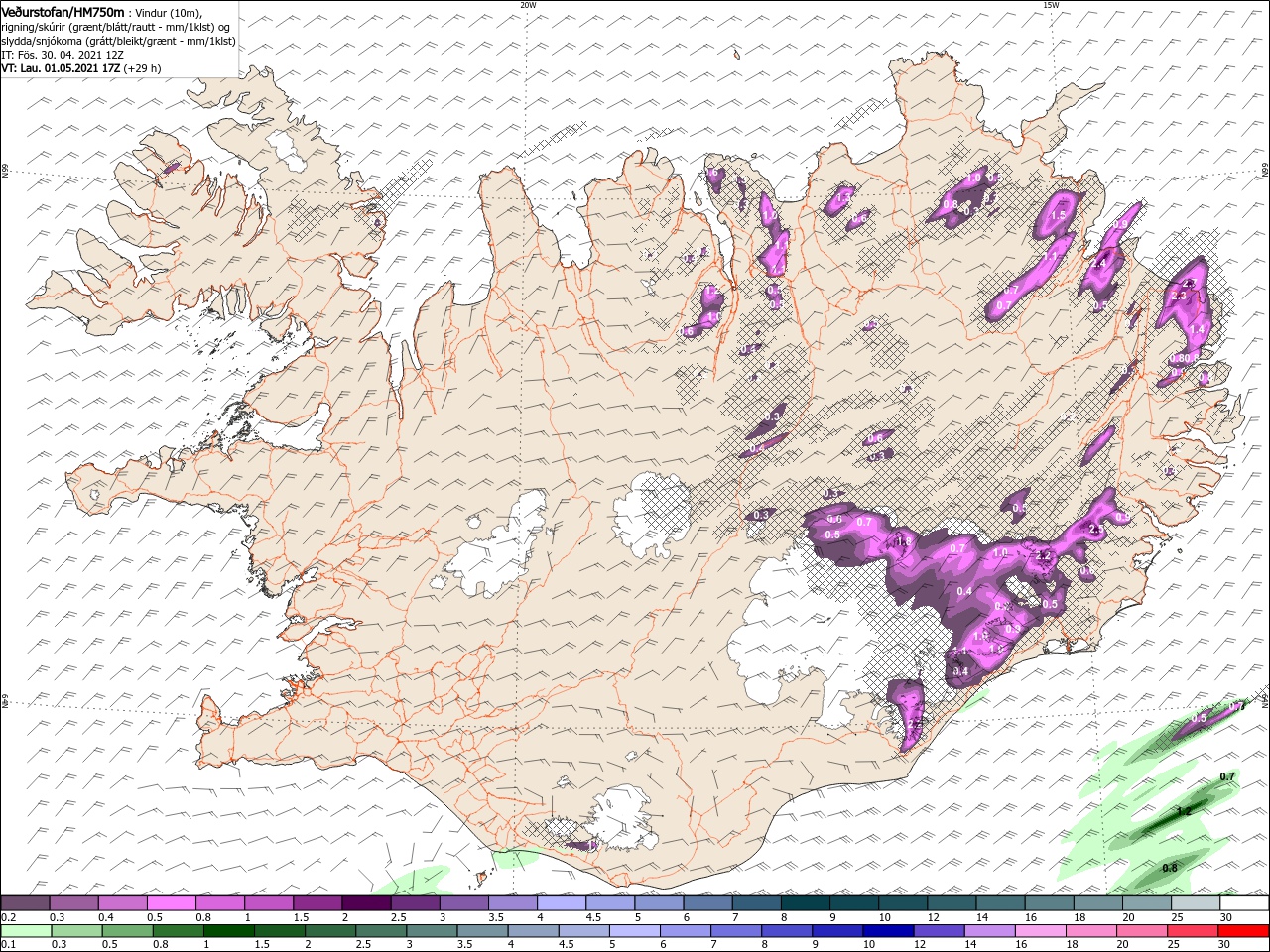
Task: Pick the 16 light pink swatch in lower legend
Action: pyautogui.click(x=1041, y=931)
